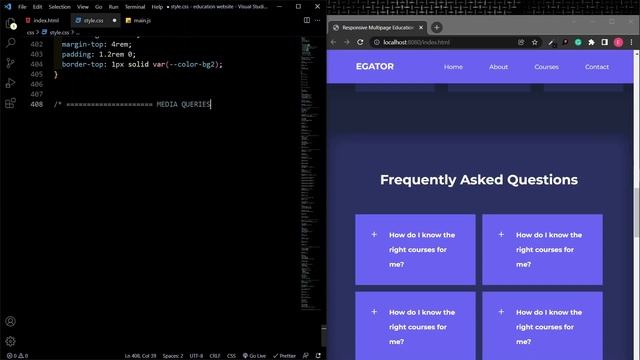Open the Extensions view
This screenshot has height=360, width=640.
pos(11,103)
